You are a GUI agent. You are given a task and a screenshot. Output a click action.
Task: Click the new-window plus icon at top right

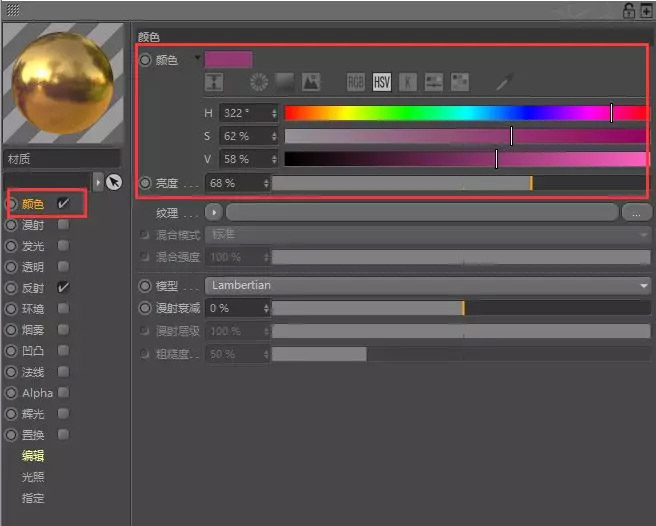coord(646,10)
